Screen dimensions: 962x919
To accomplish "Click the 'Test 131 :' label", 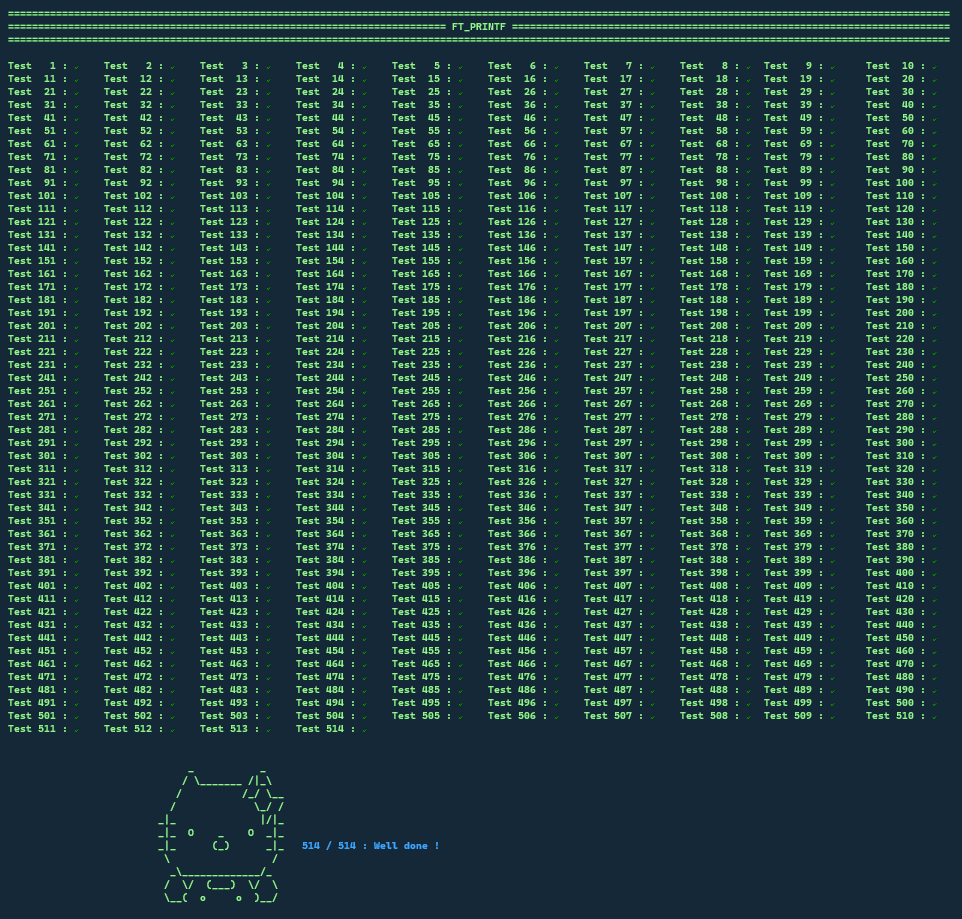I will pos(37,235).
